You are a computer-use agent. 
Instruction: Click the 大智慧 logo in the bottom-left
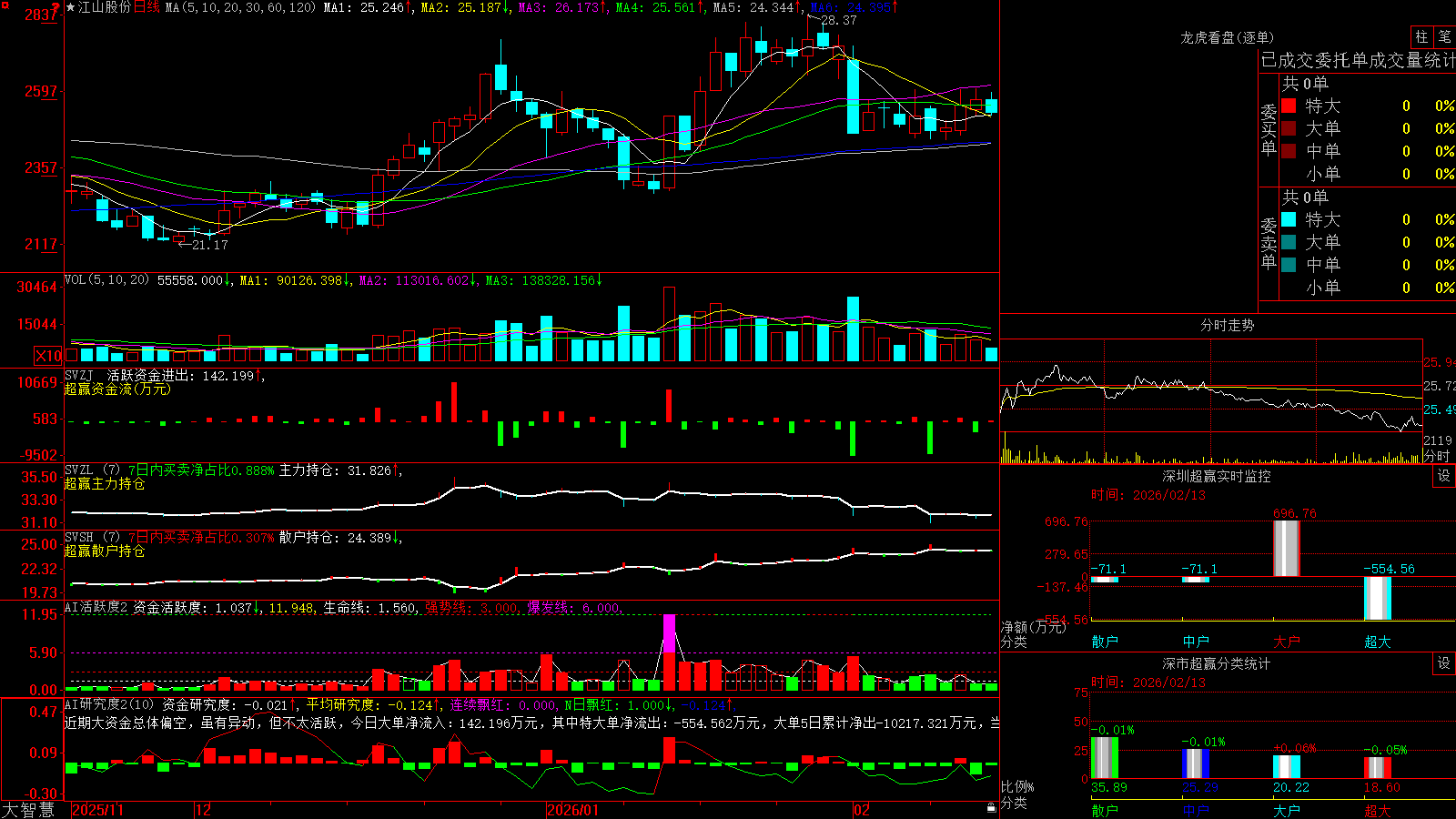click(28, 810)
